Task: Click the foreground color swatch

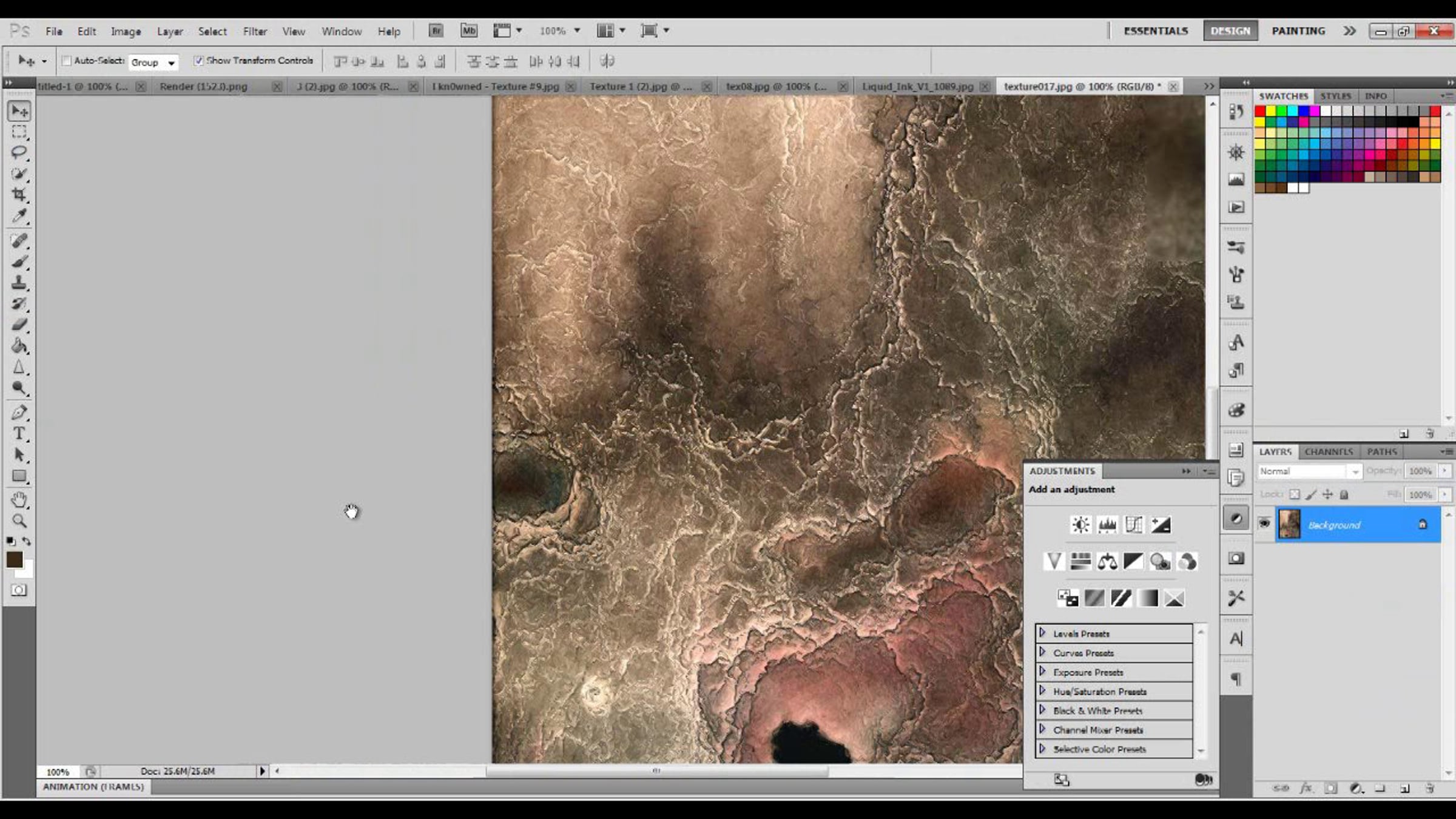Action: 15,559
